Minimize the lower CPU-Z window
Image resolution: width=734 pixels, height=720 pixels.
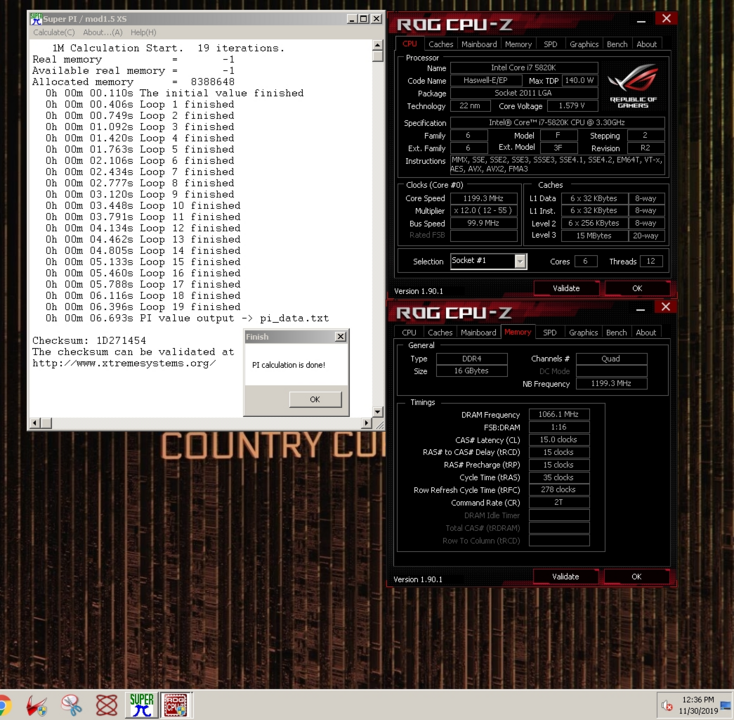(x=640, y=310)
